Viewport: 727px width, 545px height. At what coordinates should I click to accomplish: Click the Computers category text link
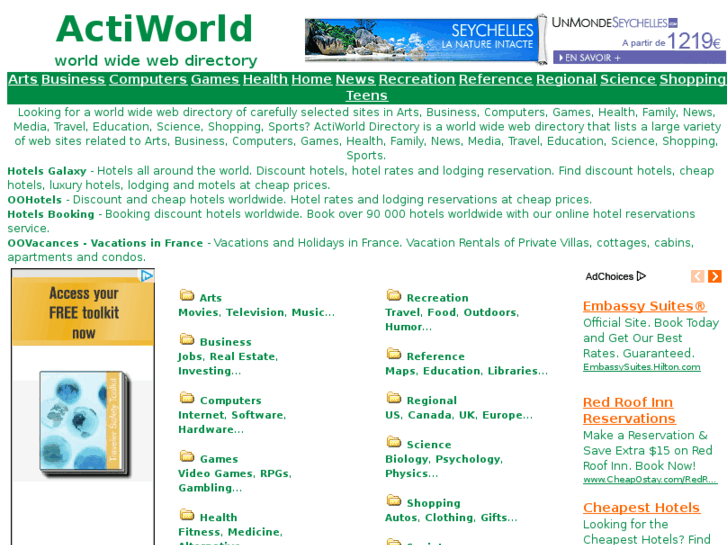(230, 400)
